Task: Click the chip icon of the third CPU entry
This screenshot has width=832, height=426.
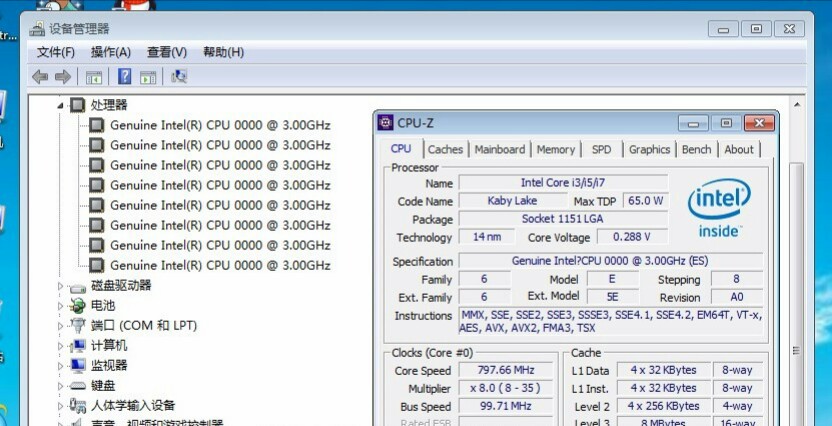Action: 96,165
